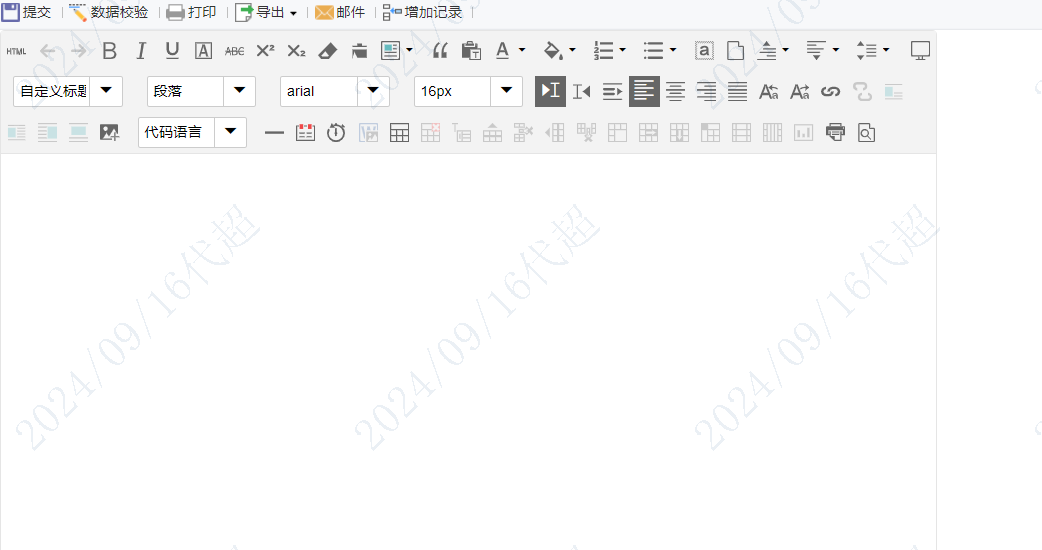Open the line height dropdown
This screenshot has width=1042, height=550.
point(886,50)
